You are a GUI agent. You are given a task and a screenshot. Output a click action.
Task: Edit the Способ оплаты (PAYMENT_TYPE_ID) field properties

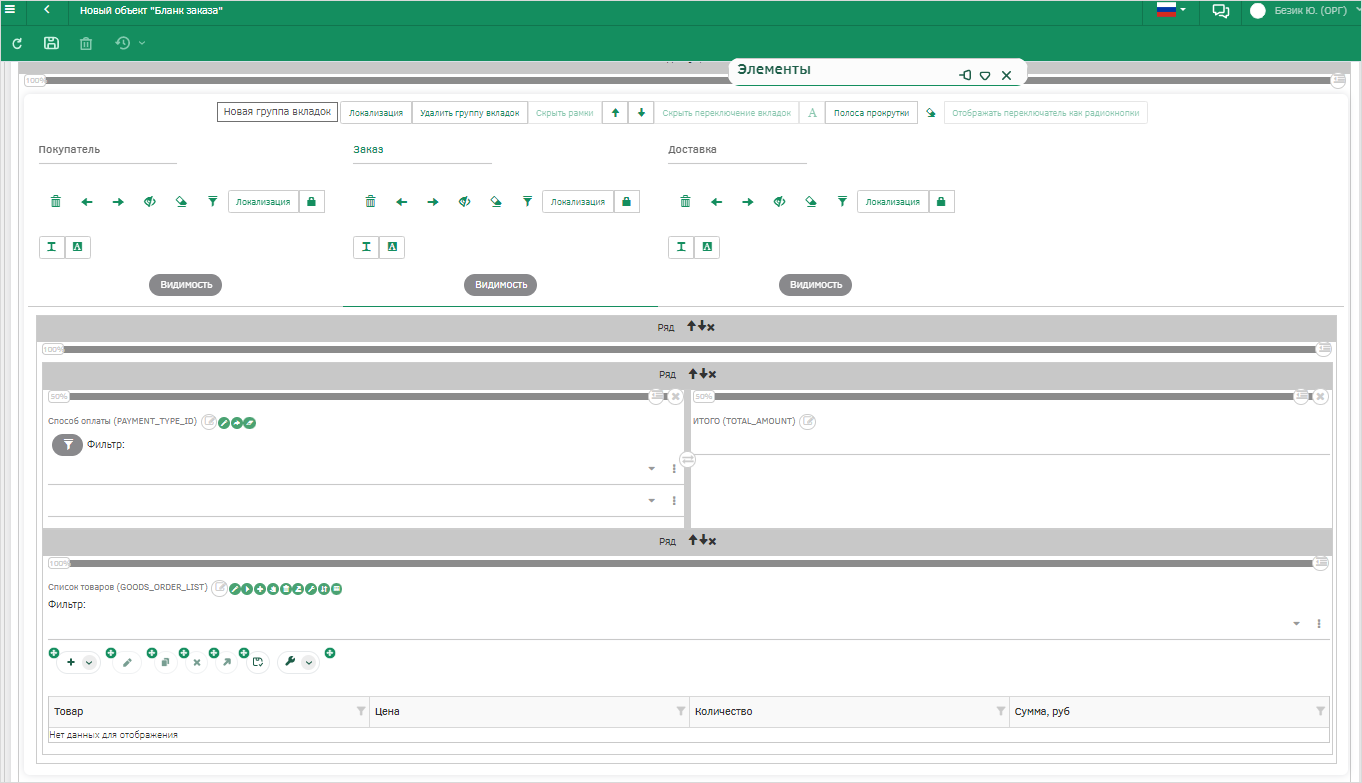[209, 422]
